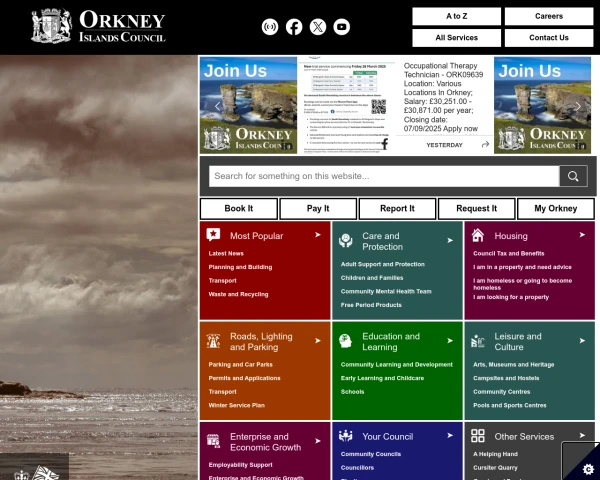Open Council Tax and Benefits link

point(509,253)
